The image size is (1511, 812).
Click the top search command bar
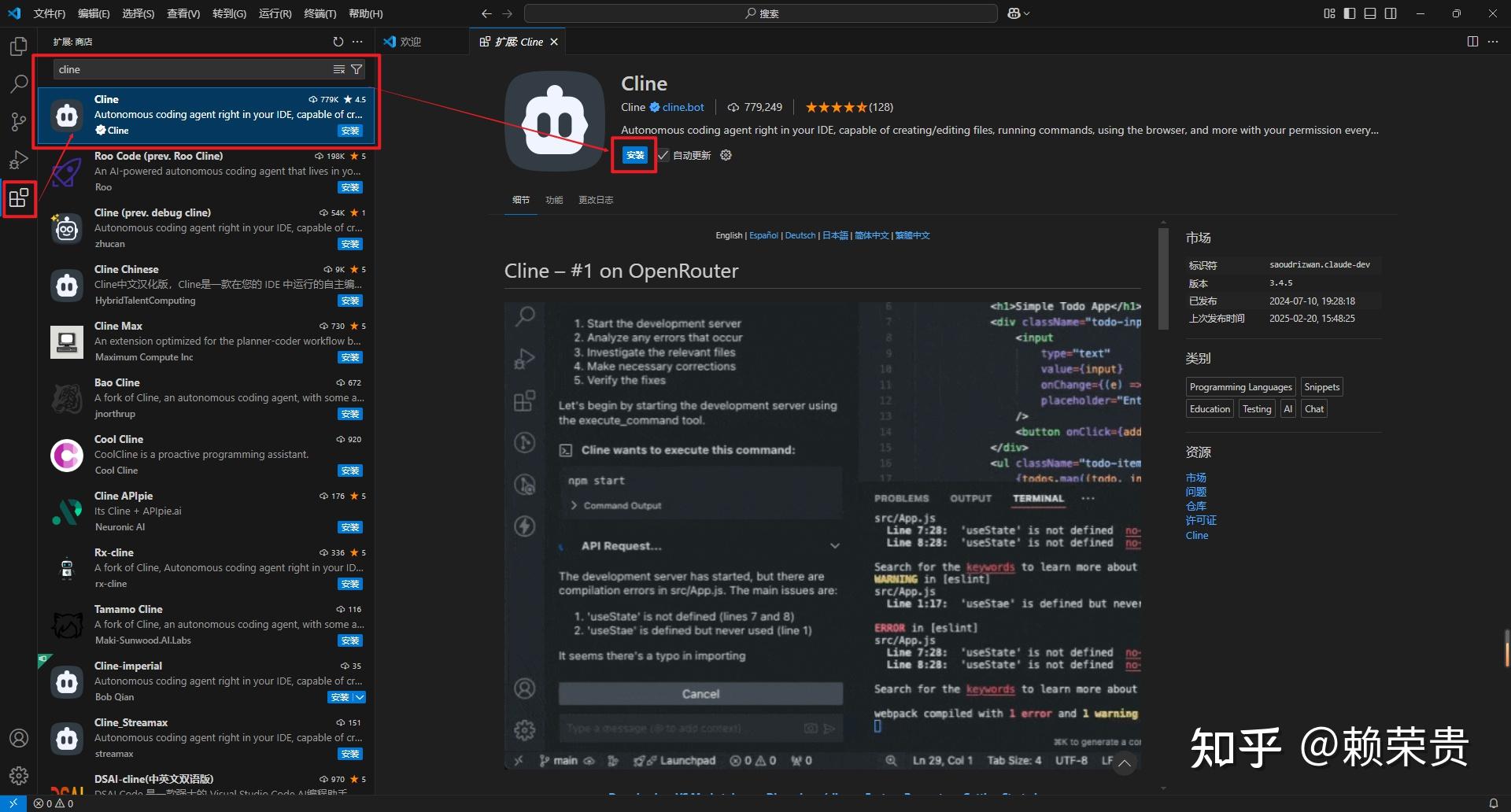tap(760, 13)
